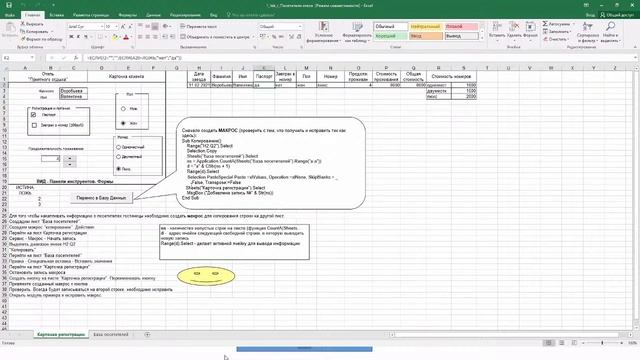
Task: Toggle underline formatting Ч
Action: [x=86, y=37]
